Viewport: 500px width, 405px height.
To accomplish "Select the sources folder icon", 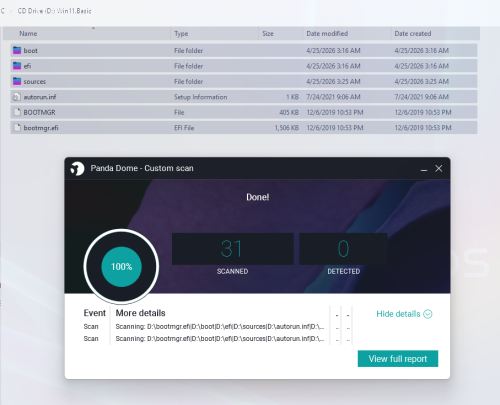I will tap(17, 81).
